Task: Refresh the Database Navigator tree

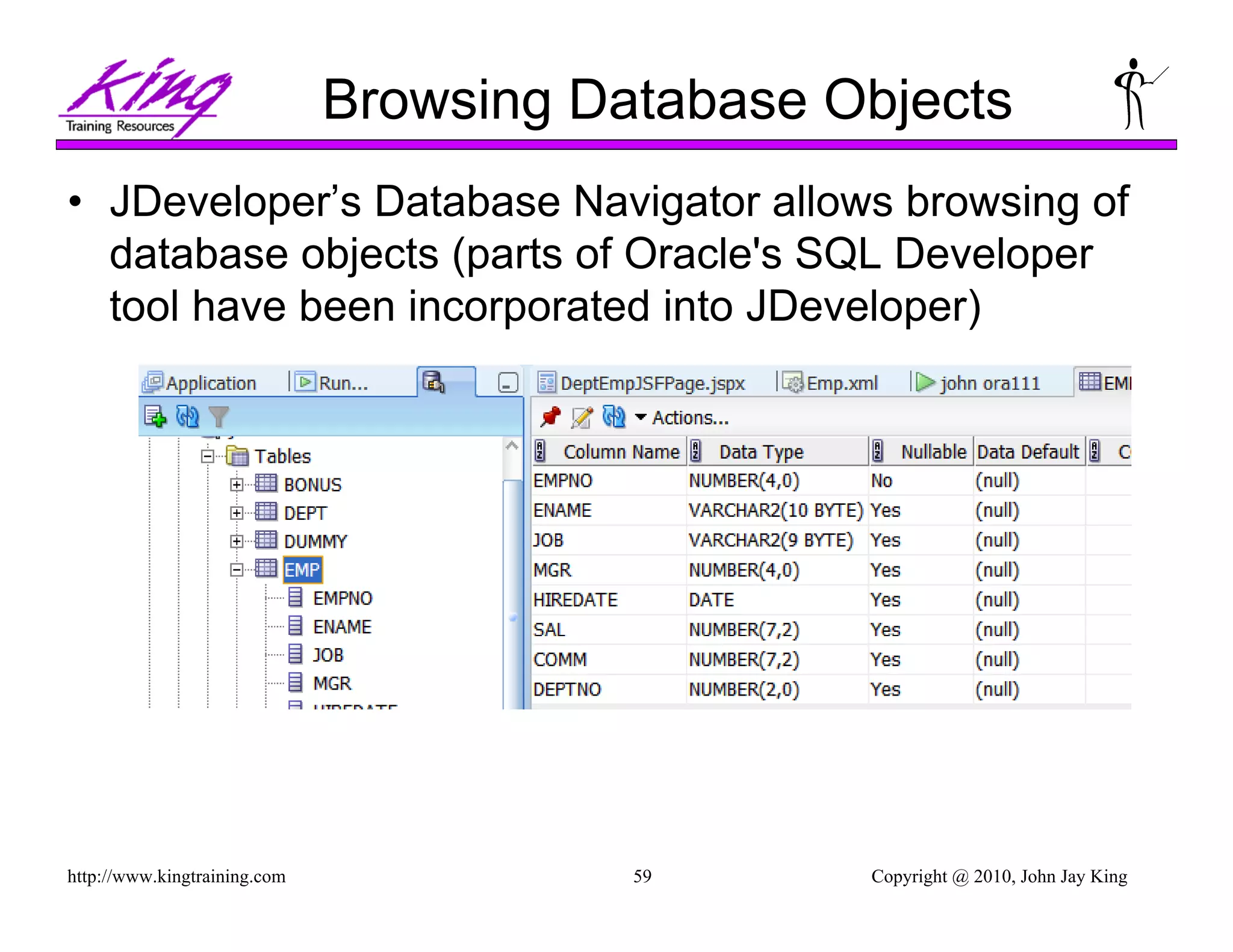Action: [x=187, y=416]
